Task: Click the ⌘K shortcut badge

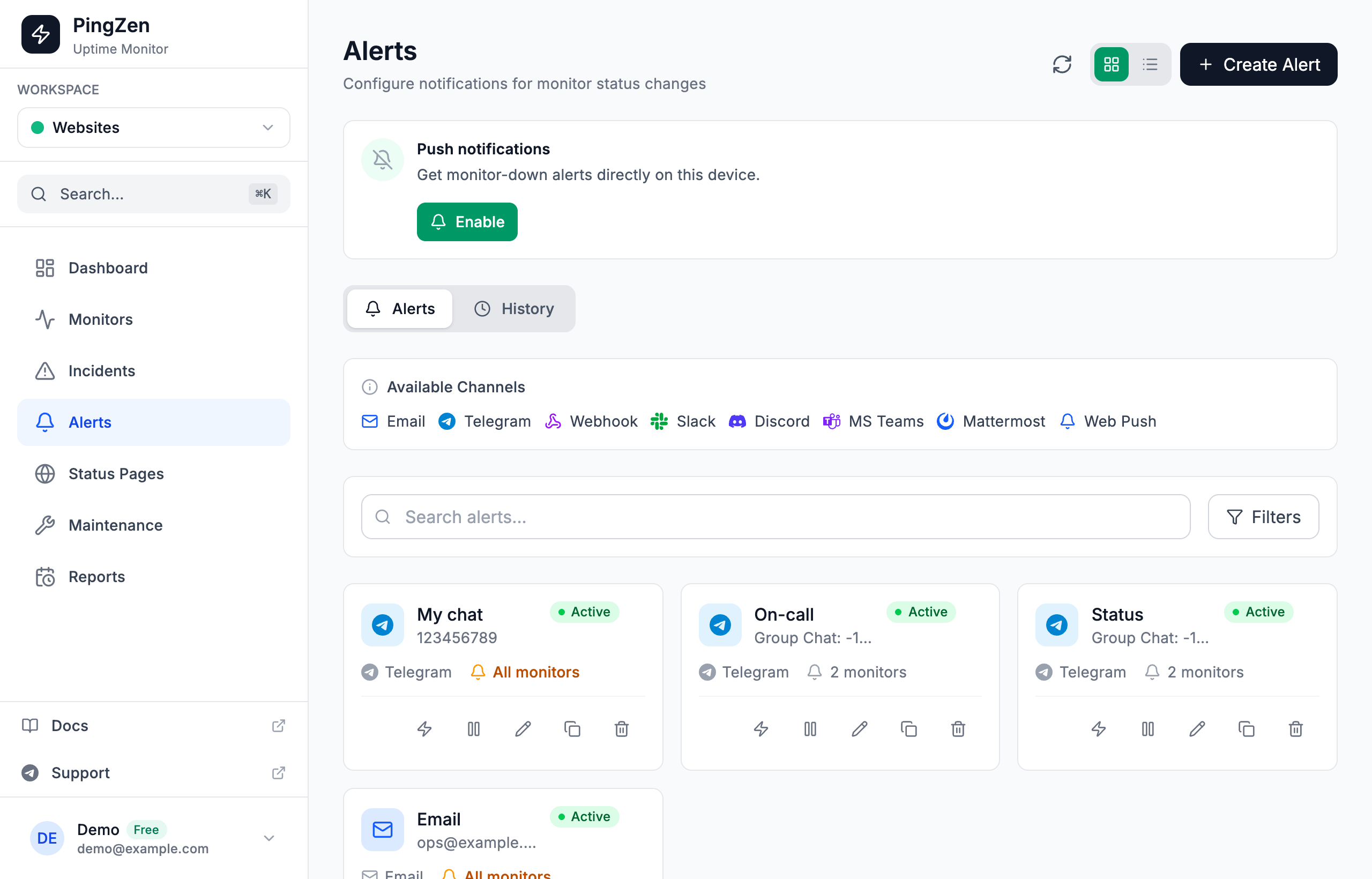Action: (263, 193)
